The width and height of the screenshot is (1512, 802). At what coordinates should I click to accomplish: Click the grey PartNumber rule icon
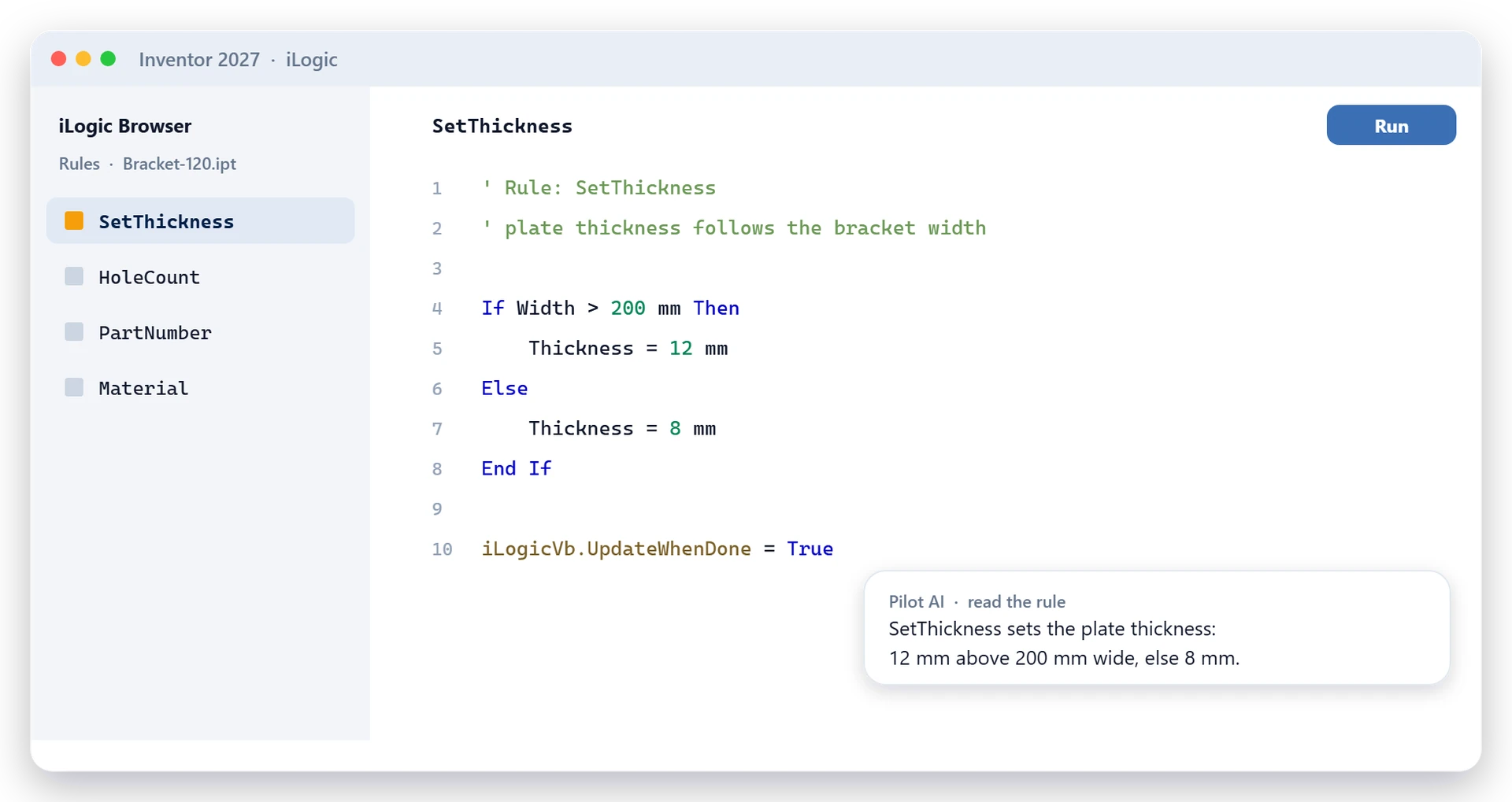(74, 331)
